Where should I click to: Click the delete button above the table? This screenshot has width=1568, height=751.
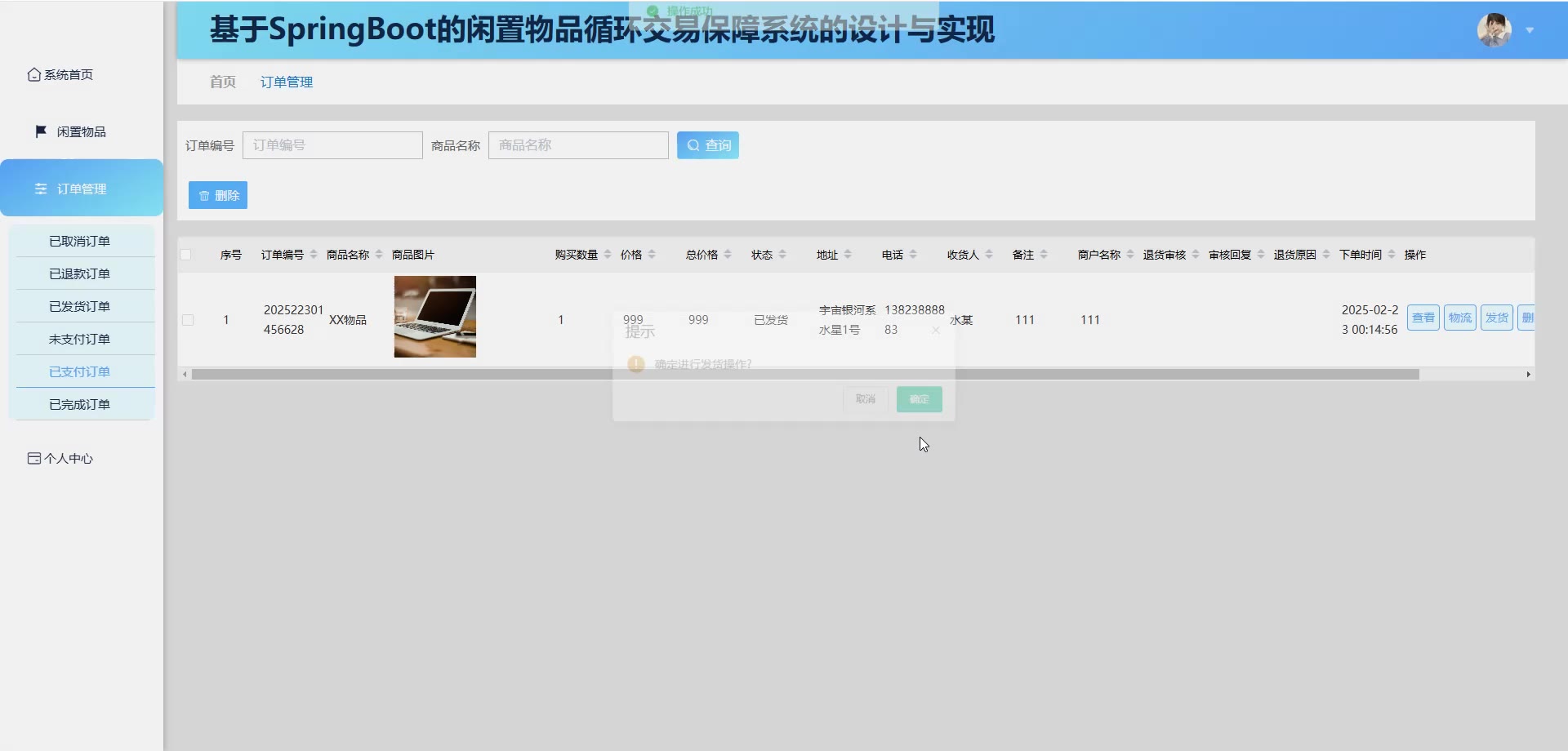pyautogui.click(x=218, y=195)
